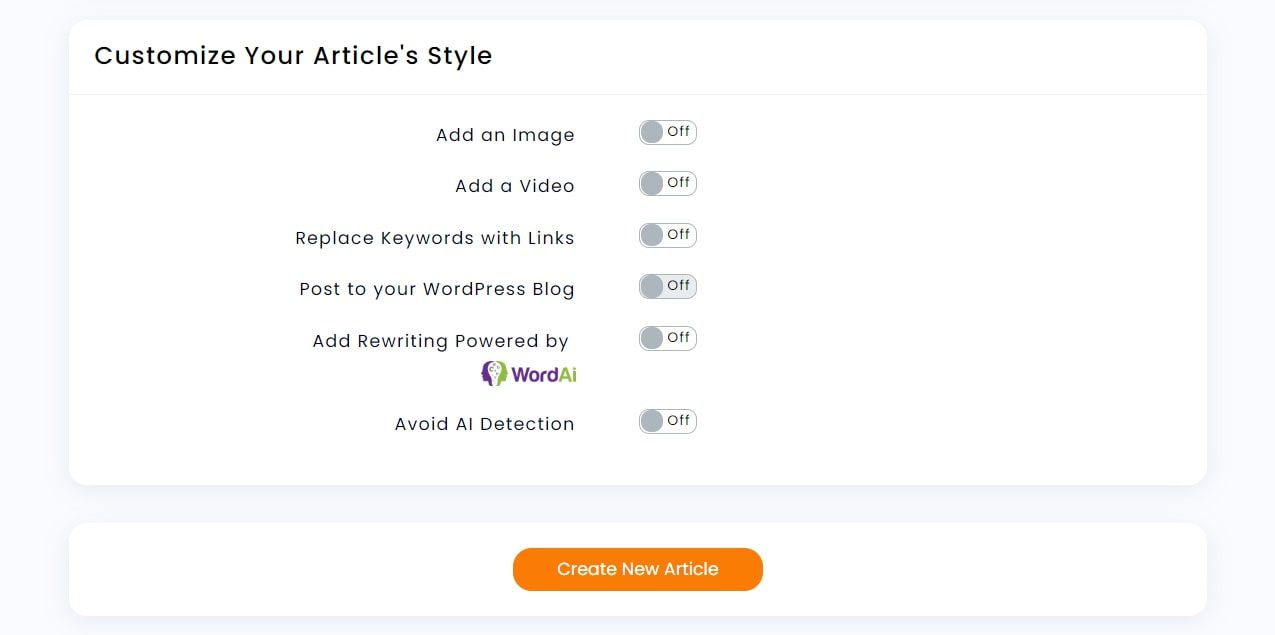Switch on Post to your WordPress Blog
Viewport: 1275px width, 635px height.
click(x=667, y=286)
